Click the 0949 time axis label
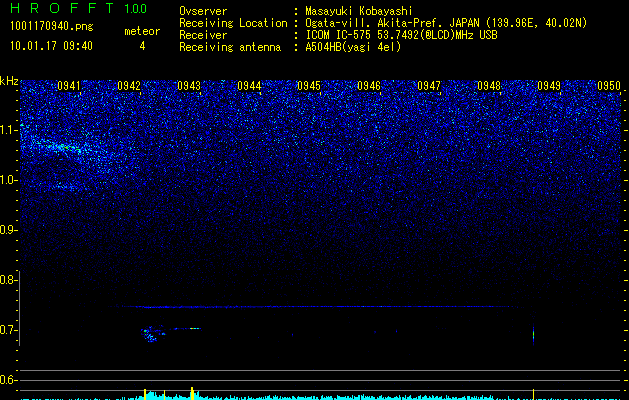Viewport: 629px width, 400px height. click(549, 86)
